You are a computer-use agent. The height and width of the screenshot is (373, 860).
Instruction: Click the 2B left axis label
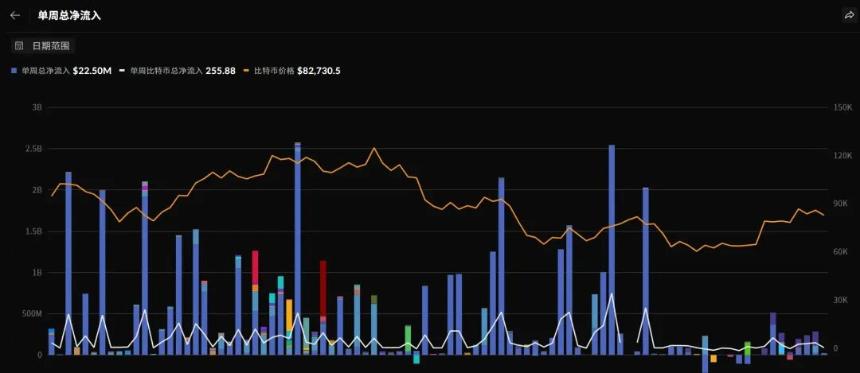click(37, 190)
